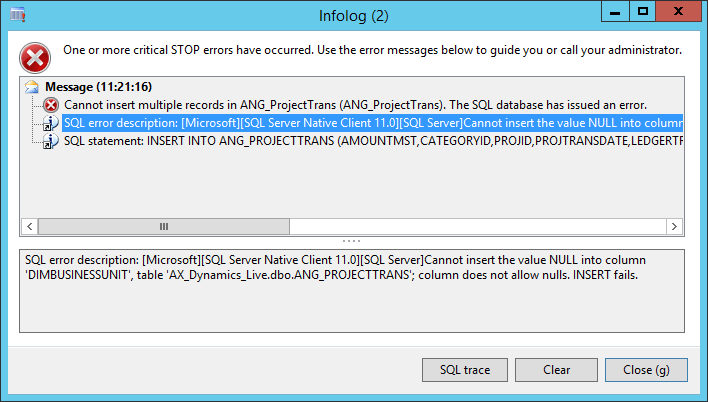Select the Message (11:21:16) tree node
Image resolution: width=708 pixels, height=402 pixels.
[98, 87]
